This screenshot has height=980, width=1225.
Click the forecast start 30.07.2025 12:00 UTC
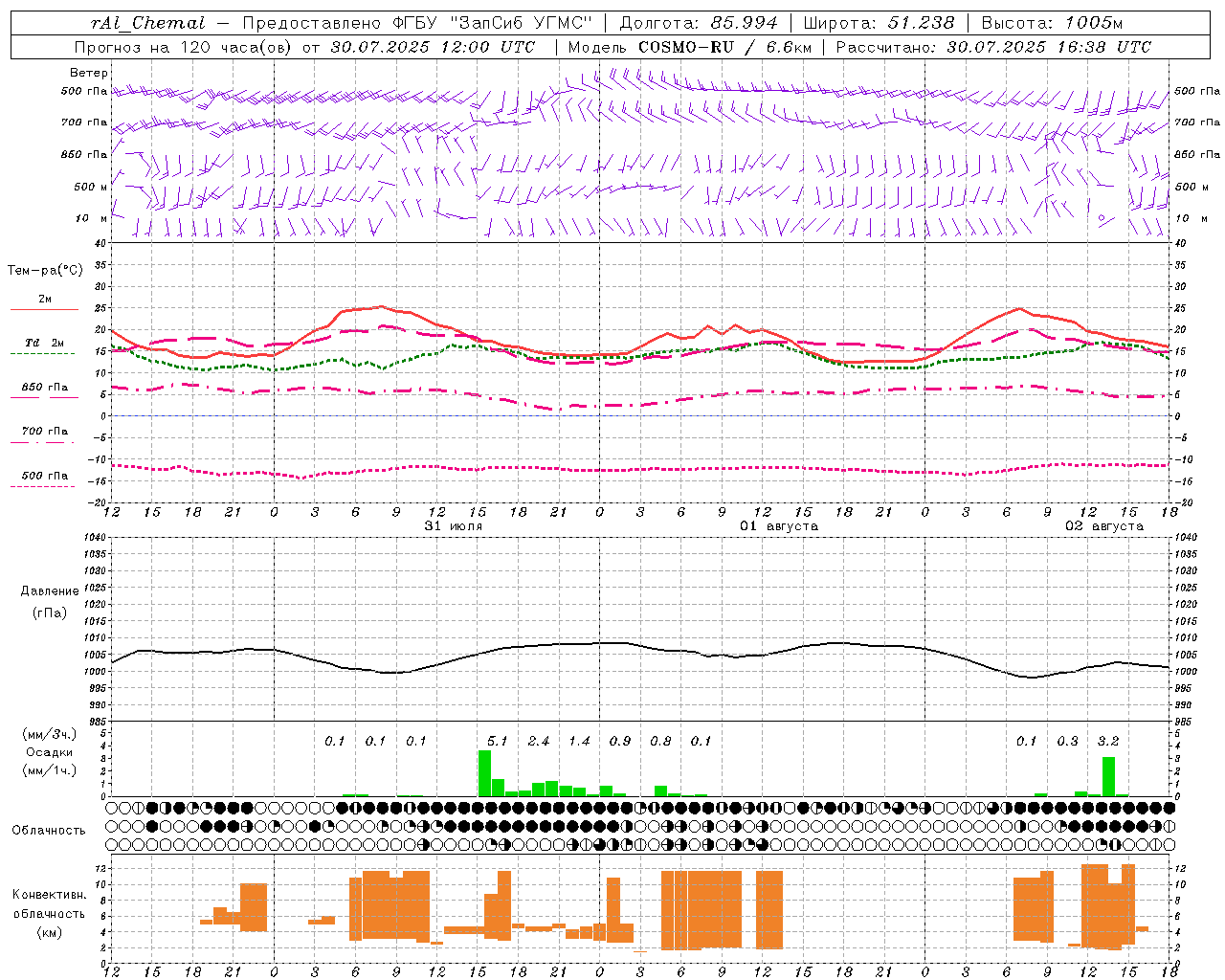[x=433, y=47]
